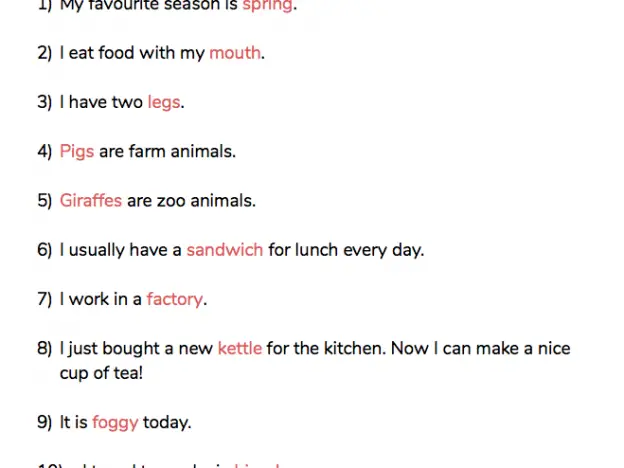Click the text 'for lunch every day'
The height and width of the screenshot is (468, 624).
(345, 250)
